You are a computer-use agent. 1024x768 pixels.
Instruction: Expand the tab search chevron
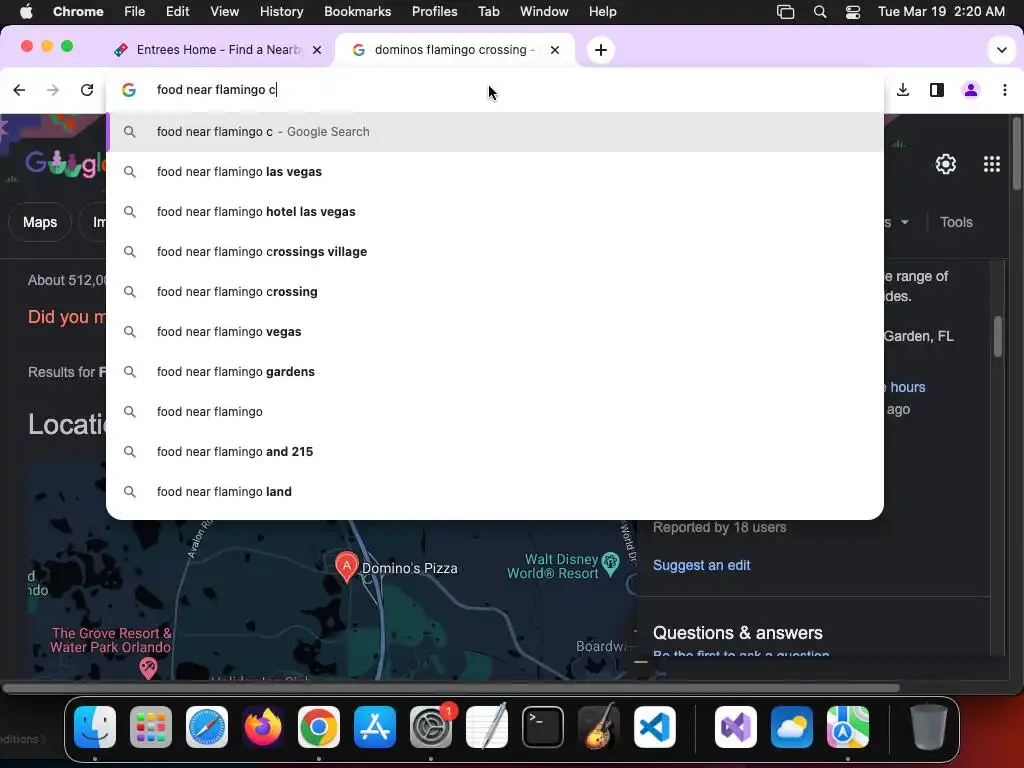click(1001, 50)
